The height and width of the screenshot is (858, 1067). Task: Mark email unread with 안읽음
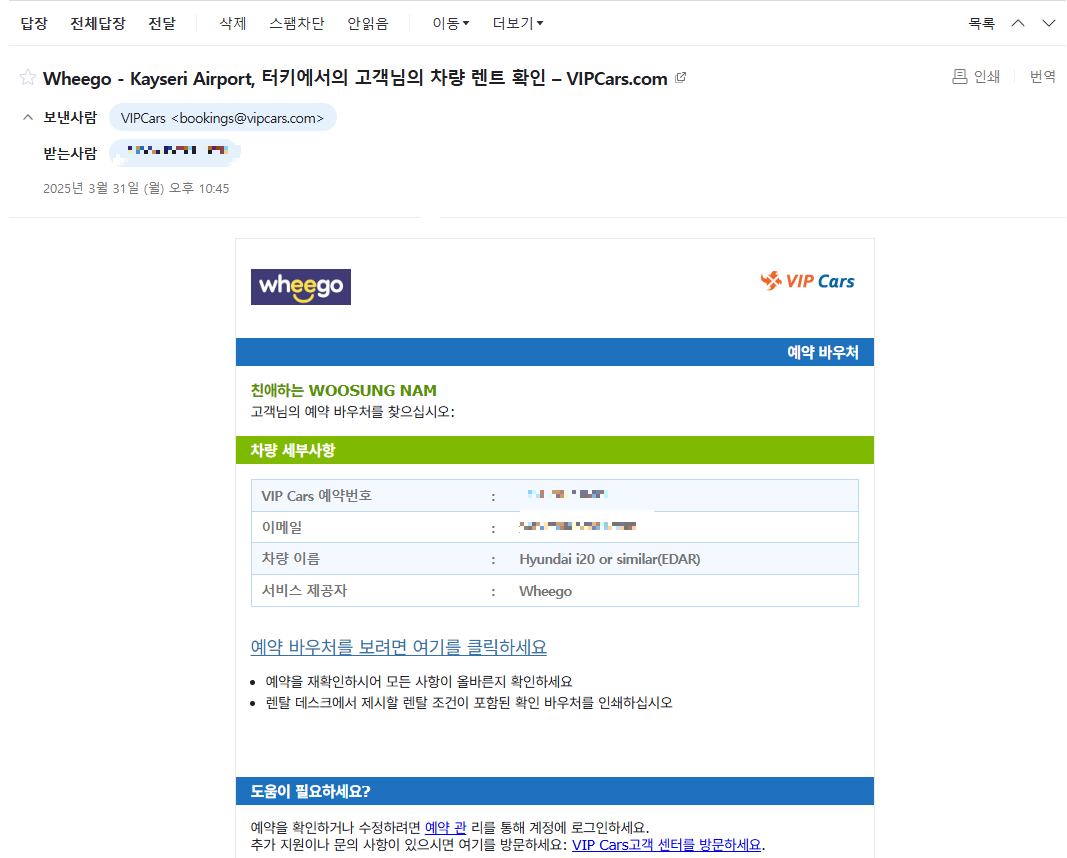[368, 23]
